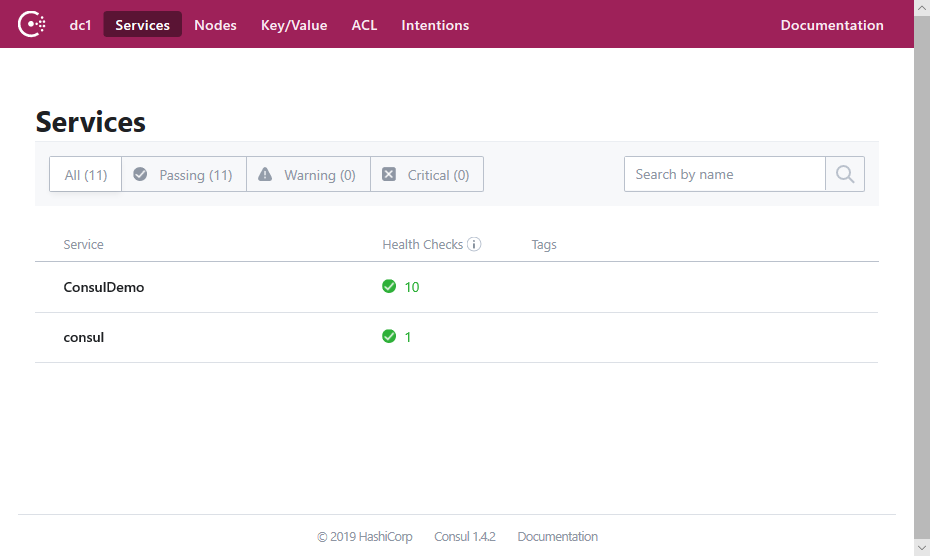This screenshot has height=556, width=930.
Task: Click the Health Checks info icon
Action: pos(474,244)
